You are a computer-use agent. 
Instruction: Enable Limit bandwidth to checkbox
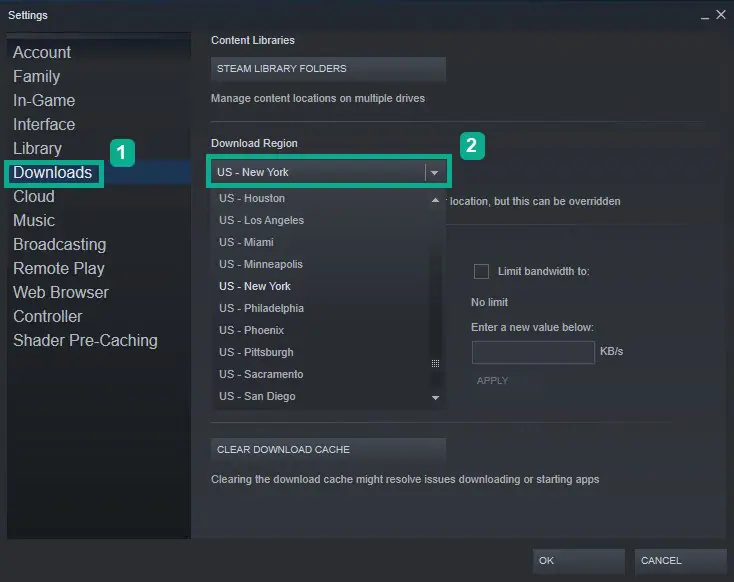coord(481,272)
